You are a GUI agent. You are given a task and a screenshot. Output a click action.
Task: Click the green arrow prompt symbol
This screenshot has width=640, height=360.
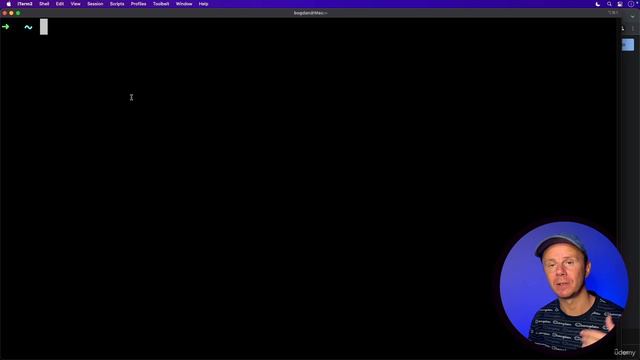(x=6, y=27)
